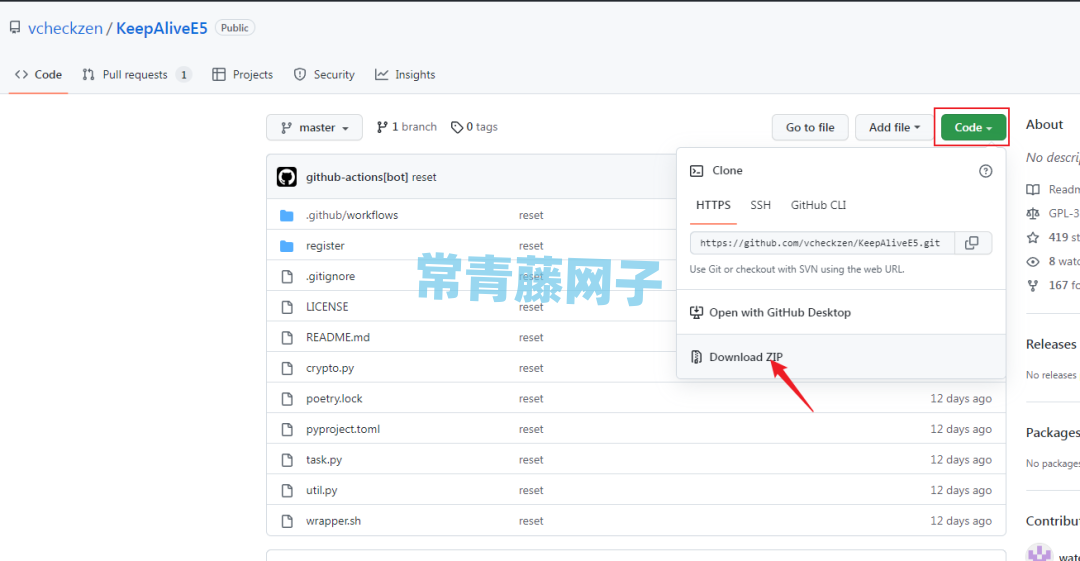This screenshot has height=561, width=1080.
Task: Click the star icon in About sidebar
Action: (1032, 238)
